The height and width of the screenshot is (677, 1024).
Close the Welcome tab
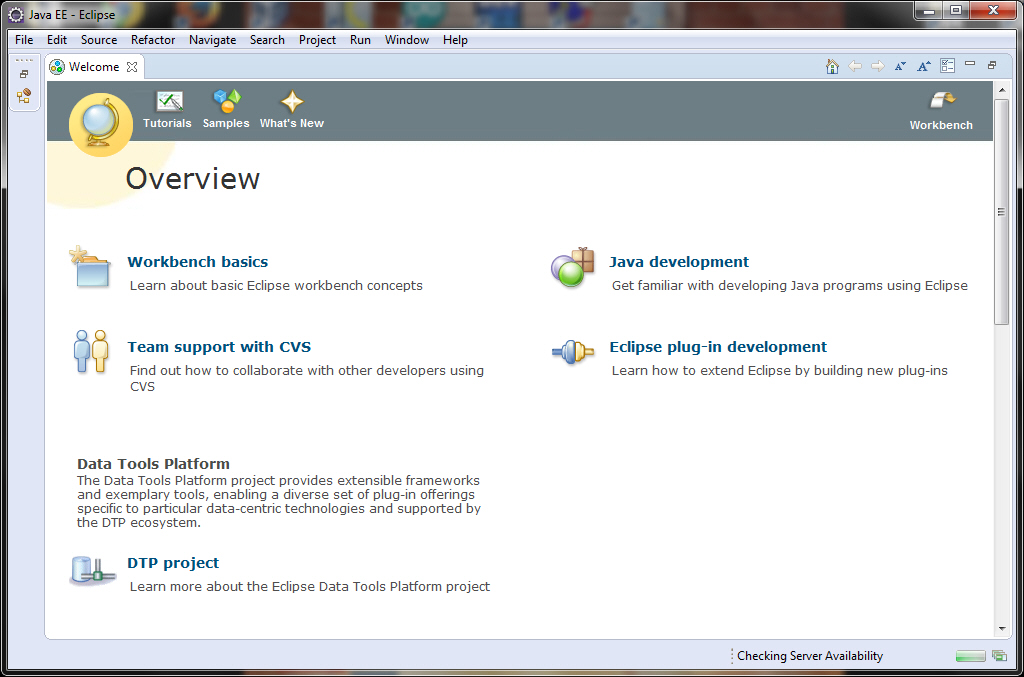pos(132,67)
